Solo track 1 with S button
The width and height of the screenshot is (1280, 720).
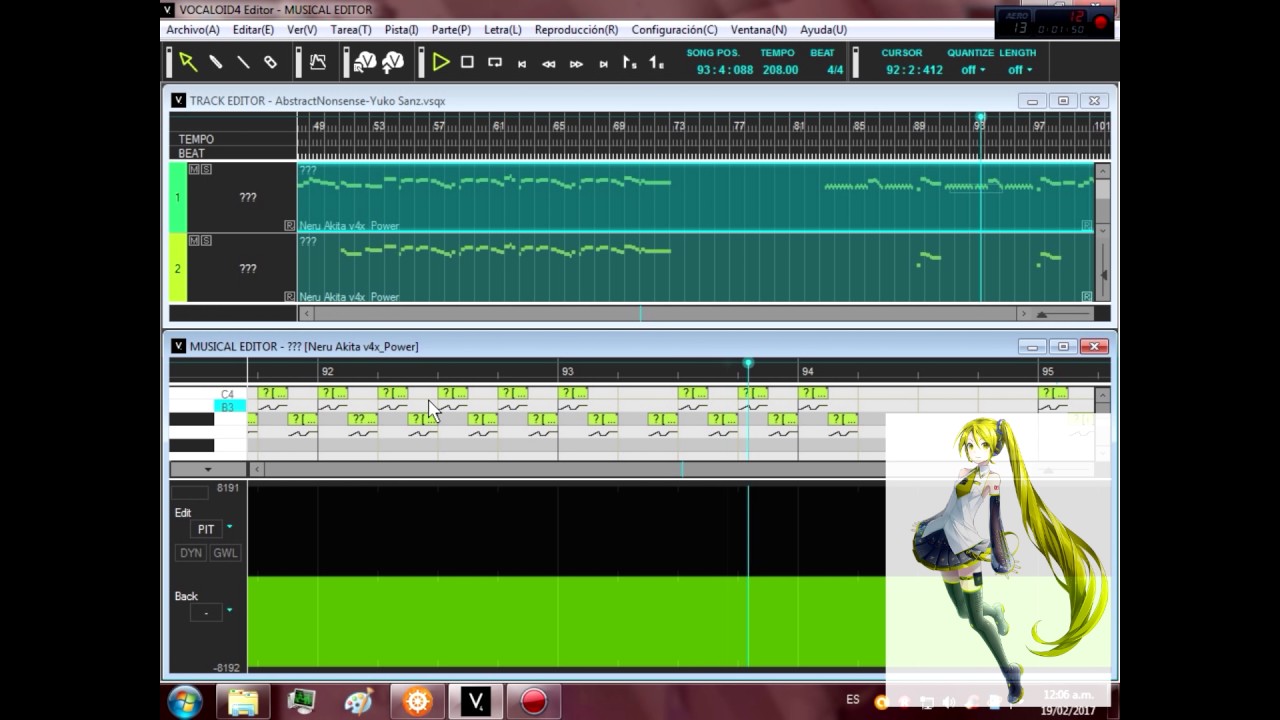pyautogui.click(x=206, y=169)
